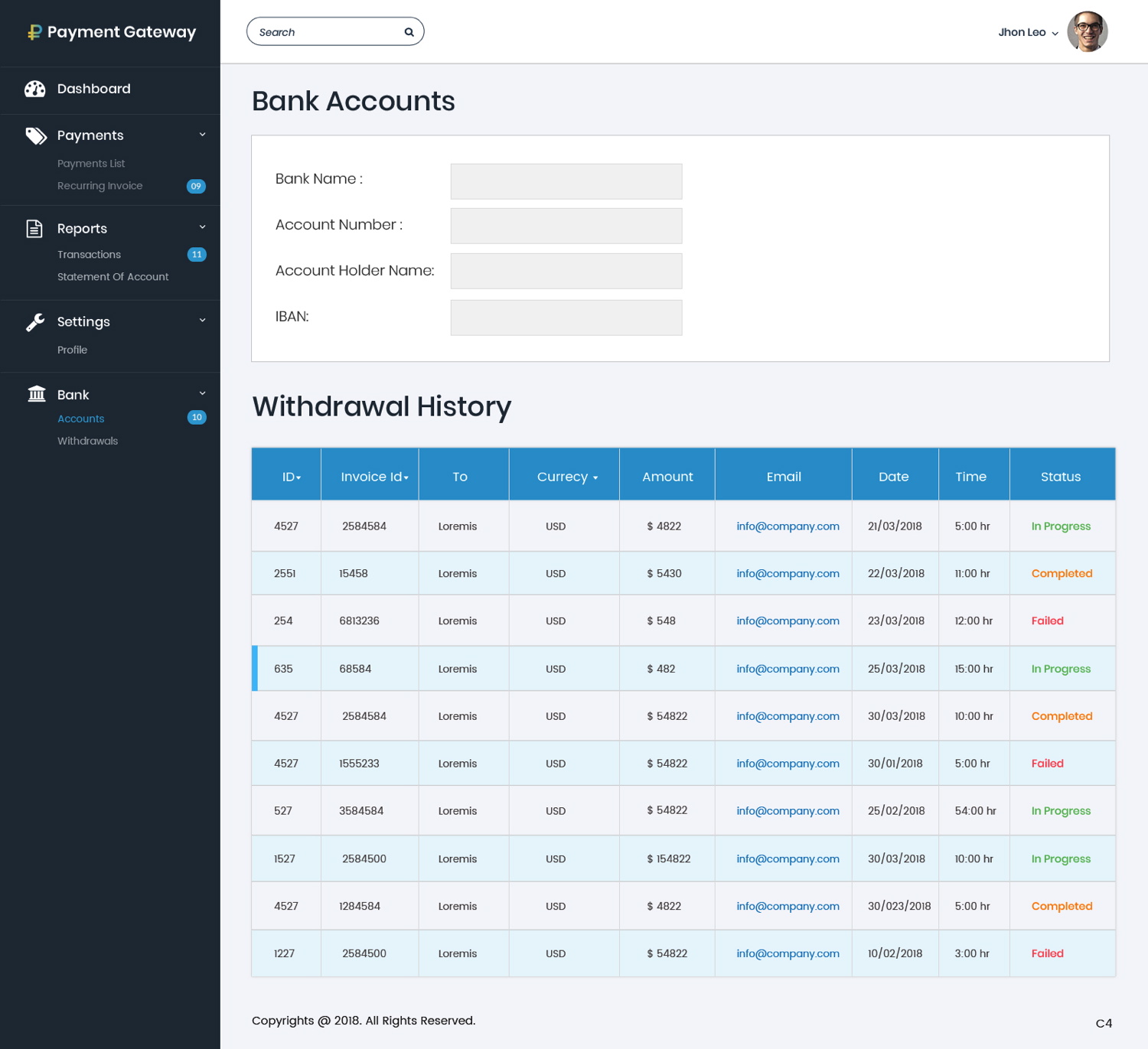
Task: Click the Payment Gateway logo icon
Action: tap(34, 32)
